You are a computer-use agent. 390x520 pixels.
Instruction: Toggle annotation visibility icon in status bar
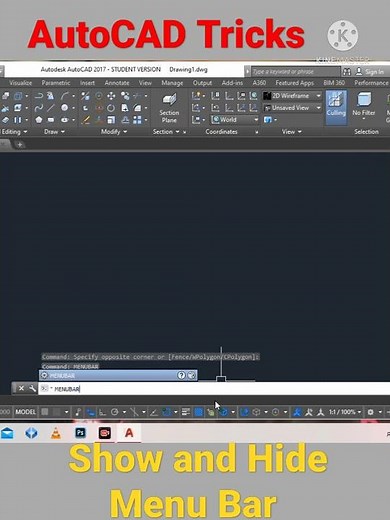coord(297,412)
